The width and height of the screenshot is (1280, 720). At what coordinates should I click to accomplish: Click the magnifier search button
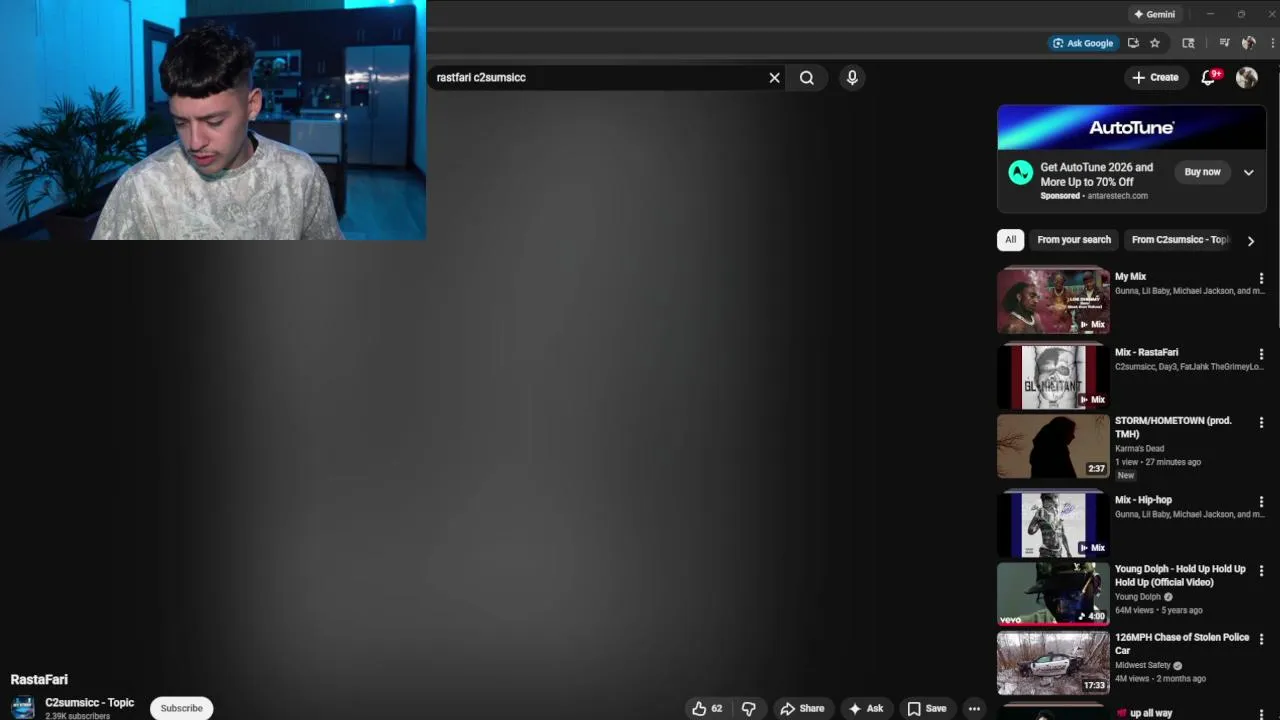[x=807, y=77]
